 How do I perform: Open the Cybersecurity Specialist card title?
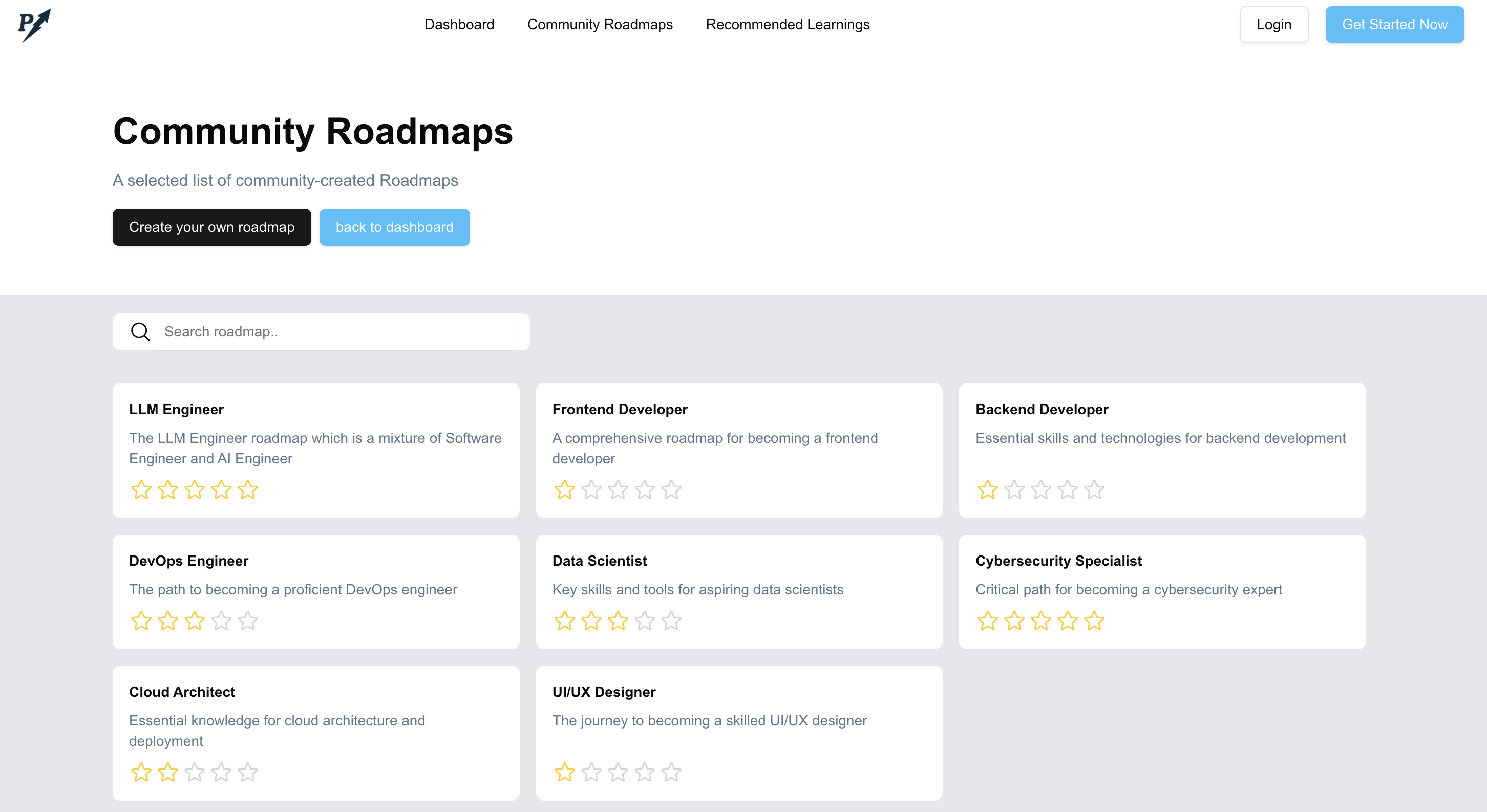1058,561
